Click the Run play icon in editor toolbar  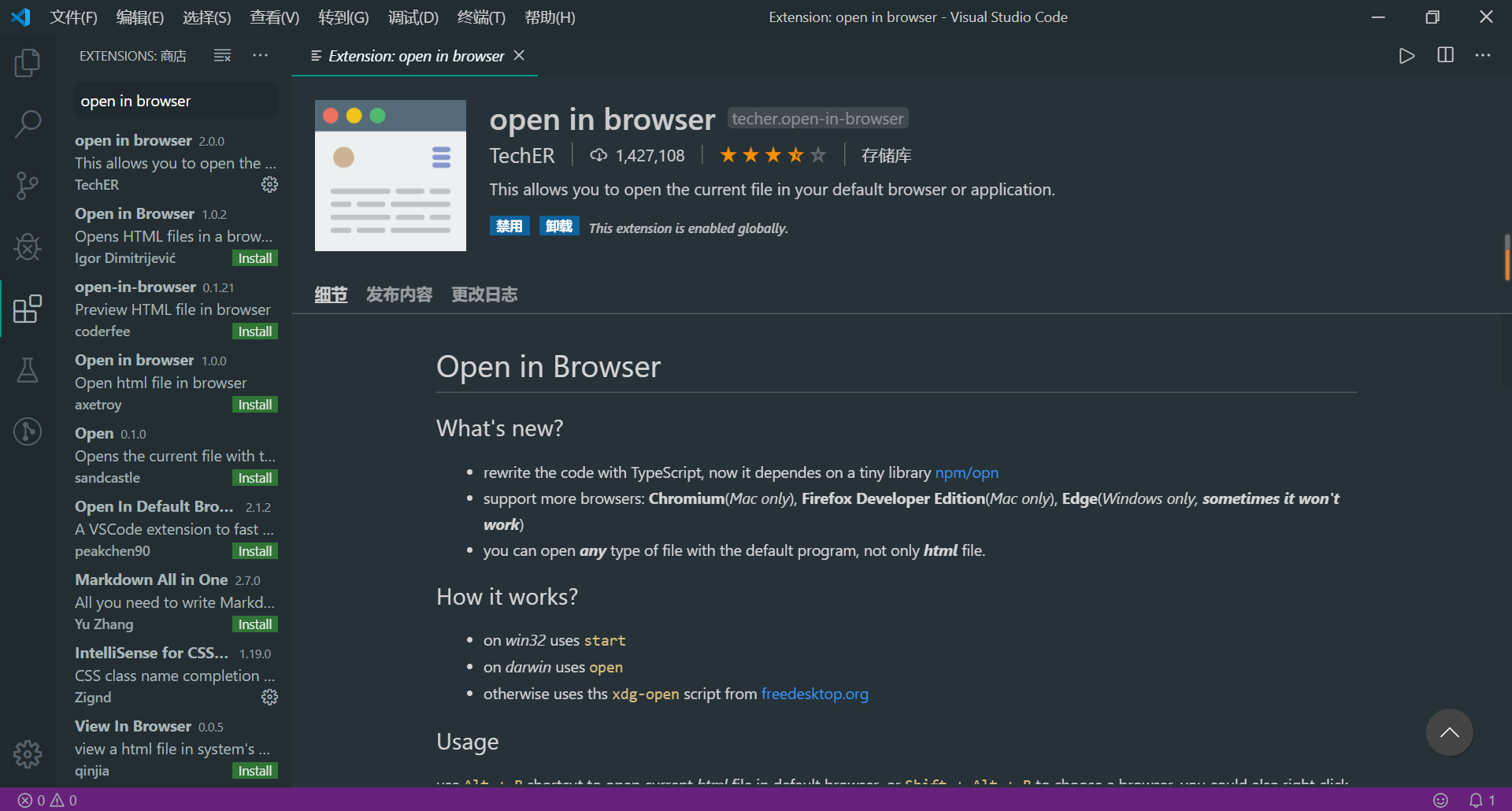click(1406, 56)
